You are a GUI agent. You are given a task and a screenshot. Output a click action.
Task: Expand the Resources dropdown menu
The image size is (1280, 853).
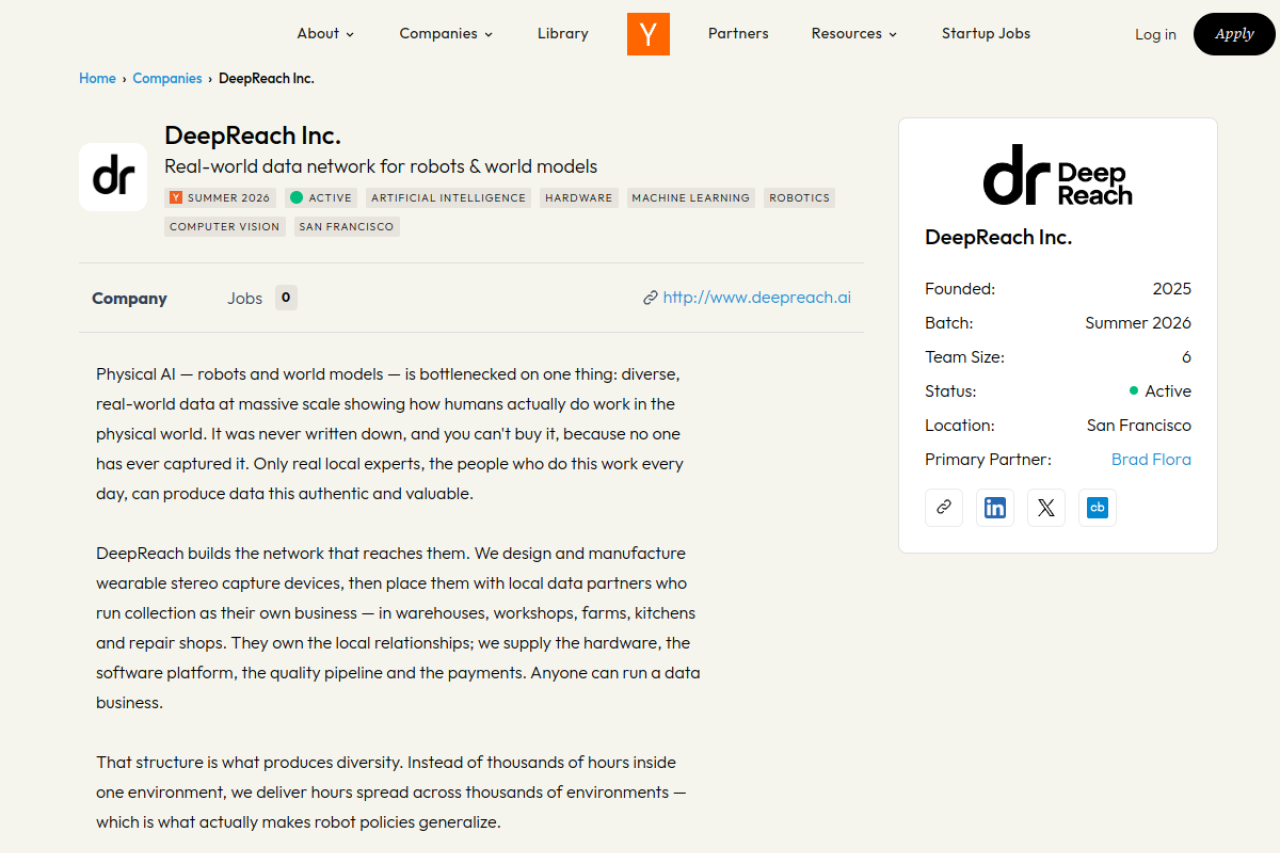(x=854, y=34)
